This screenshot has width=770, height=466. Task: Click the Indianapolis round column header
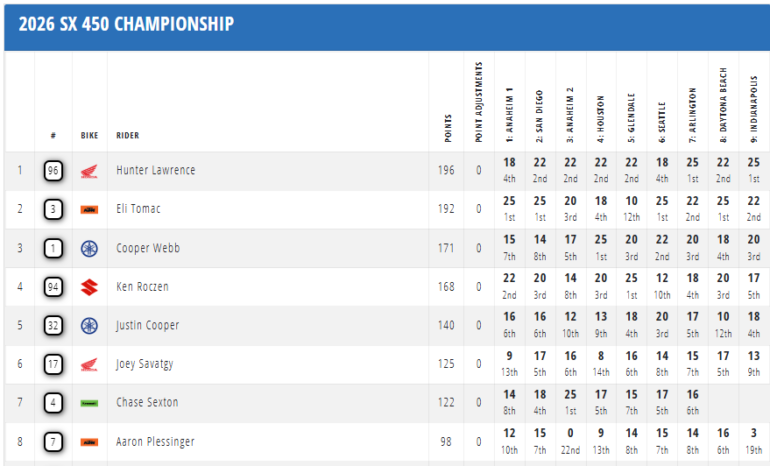pos(753,109)
